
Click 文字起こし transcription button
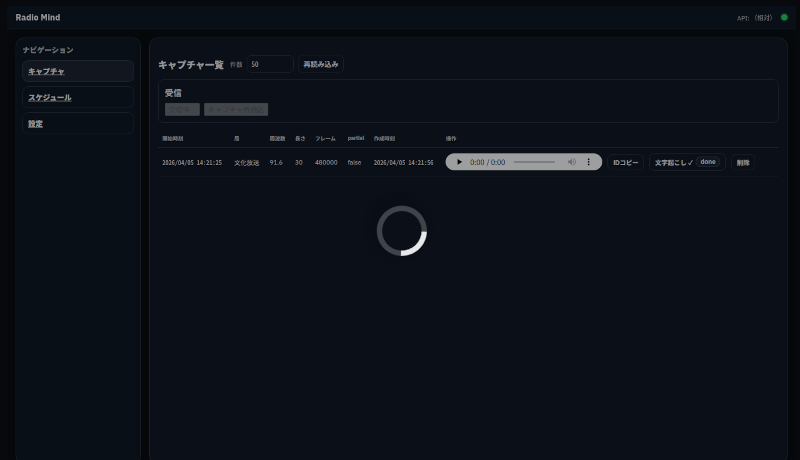[x=673, y=162]
